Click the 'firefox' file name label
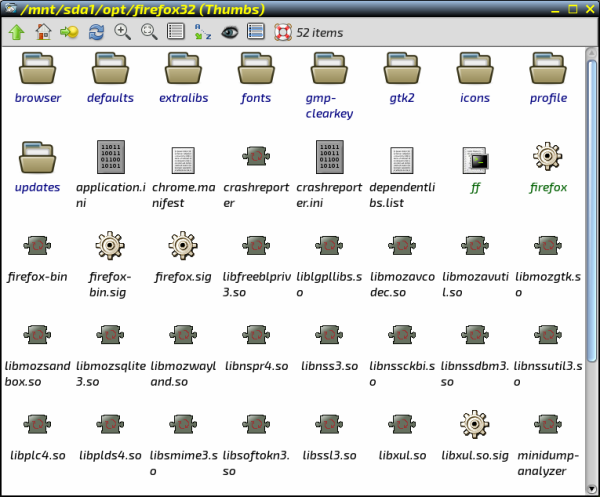This screenshot has width=600, height=497. 548,187
